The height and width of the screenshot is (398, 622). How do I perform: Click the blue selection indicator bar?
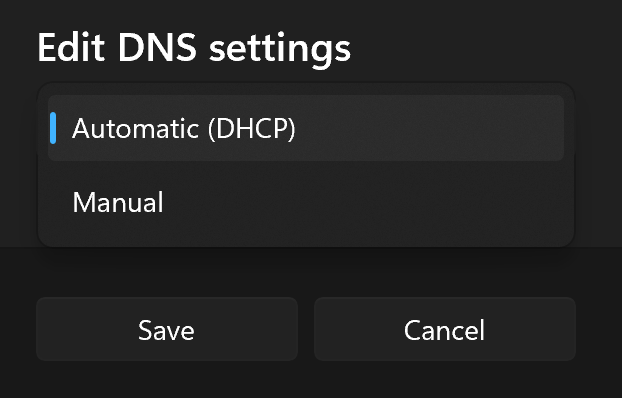click(53, 128)
